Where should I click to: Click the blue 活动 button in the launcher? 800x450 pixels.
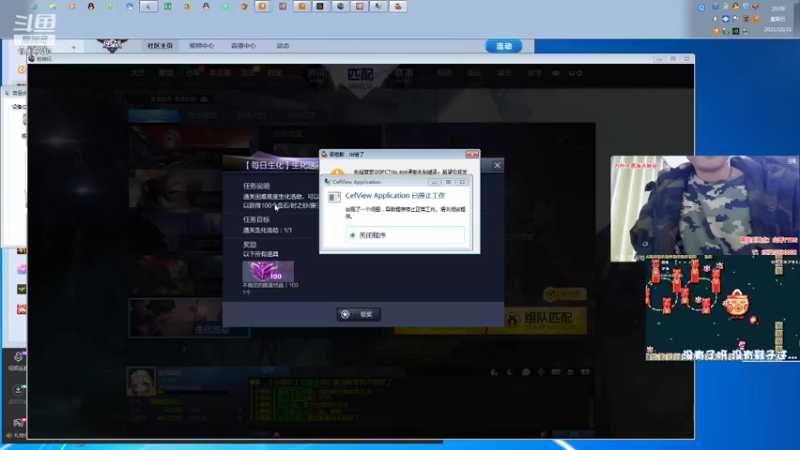click(504, 46)
